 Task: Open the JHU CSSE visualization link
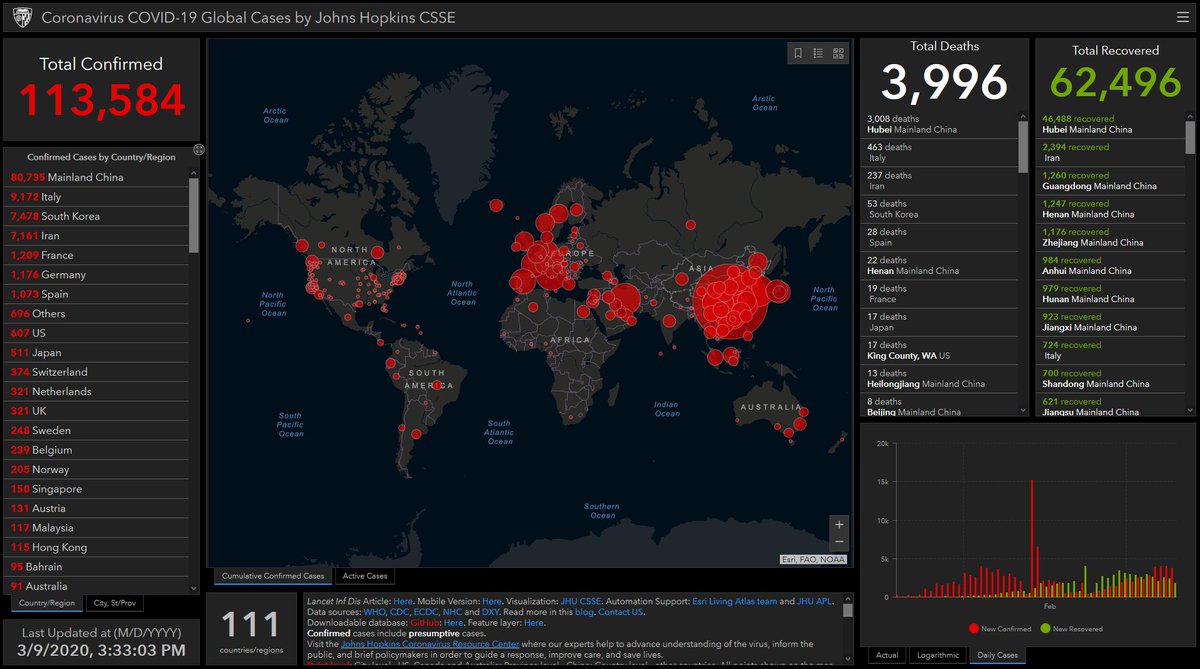point(580,601)
